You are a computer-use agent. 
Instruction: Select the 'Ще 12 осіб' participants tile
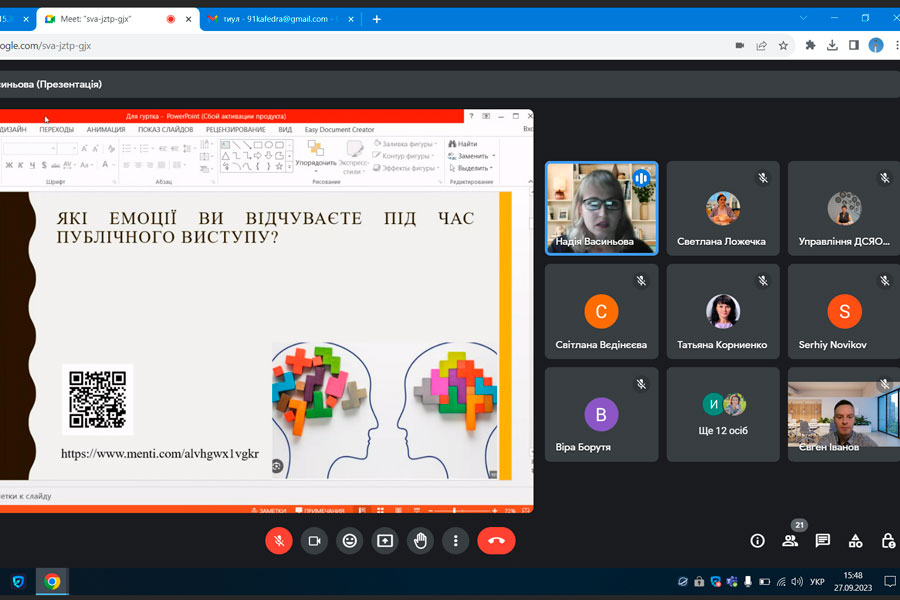[723, 414]
